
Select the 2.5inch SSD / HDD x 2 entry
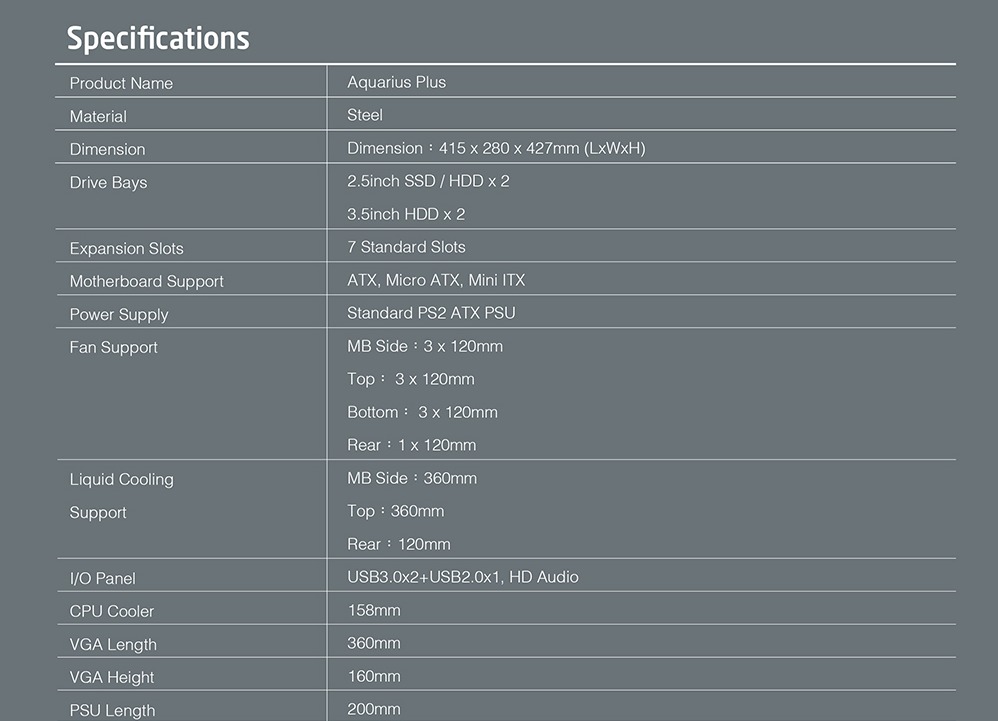pos(428,181)
